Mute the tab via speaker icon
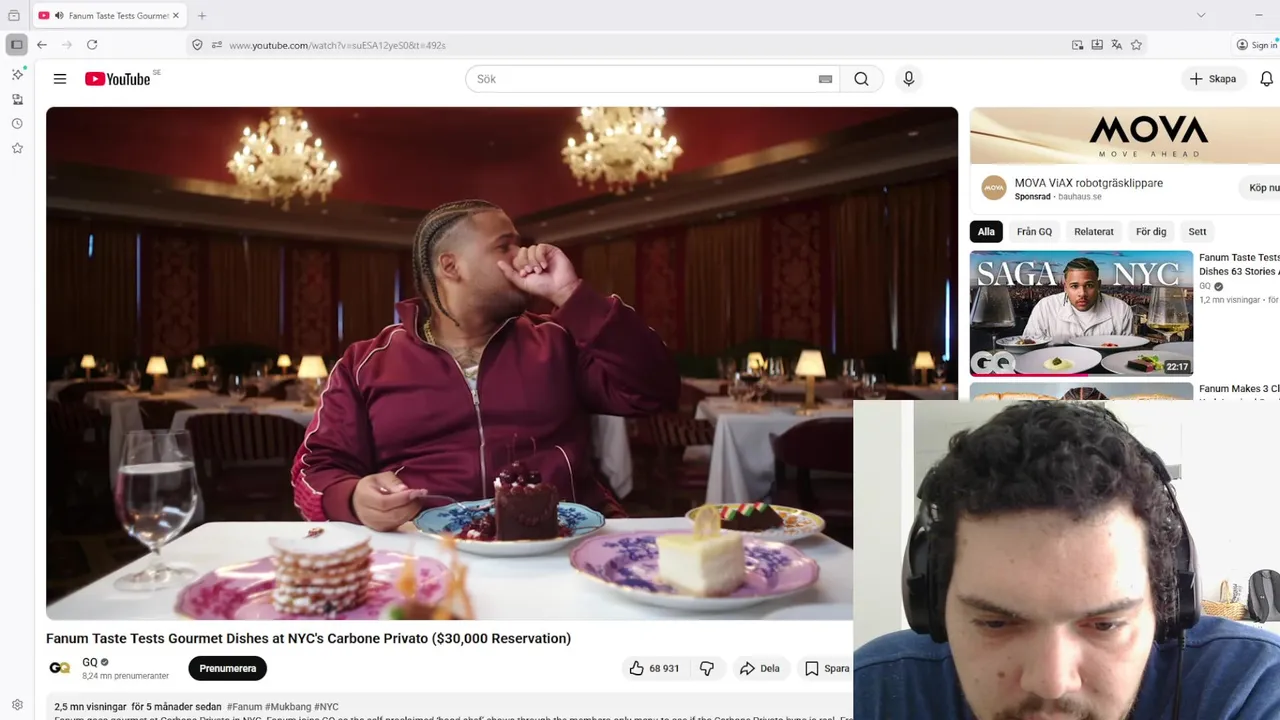 pyautogui.click(x=59, y=16)
